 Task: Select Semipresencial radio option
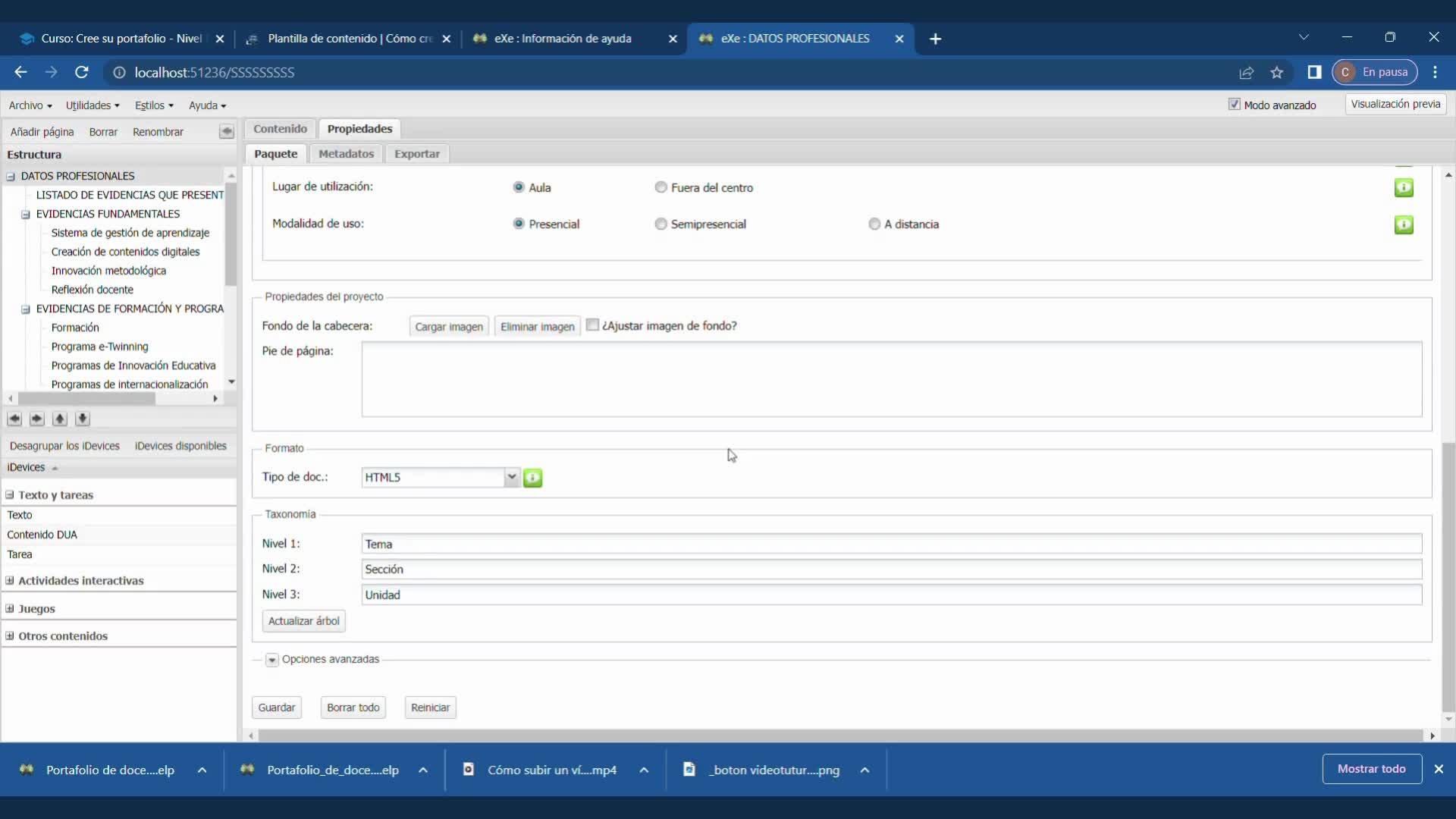(x=661, y=224)
